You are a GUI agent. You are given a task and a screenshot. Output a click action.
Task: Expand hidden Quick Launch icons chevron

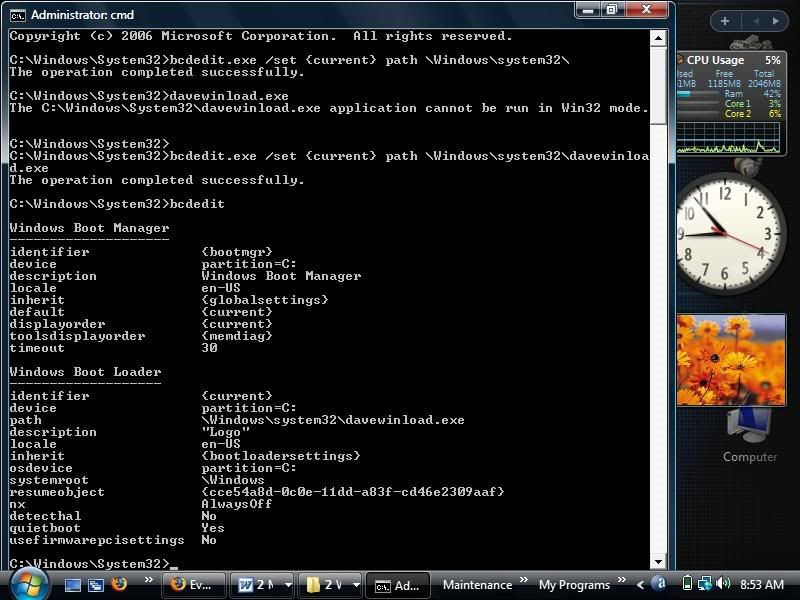[x=148, y=580]
